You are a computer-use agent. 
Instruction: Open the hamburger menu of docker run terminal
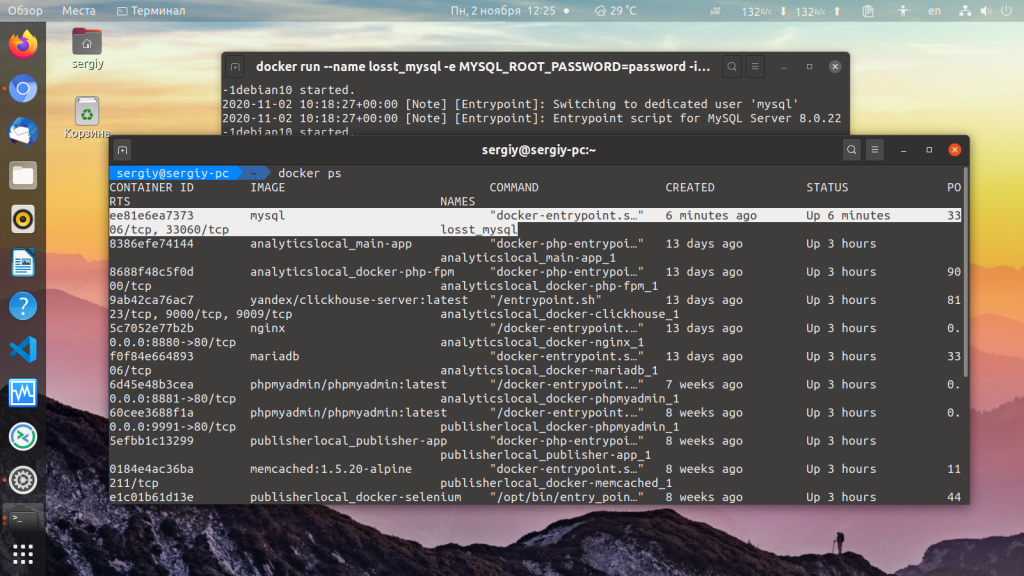click(755, 67)
